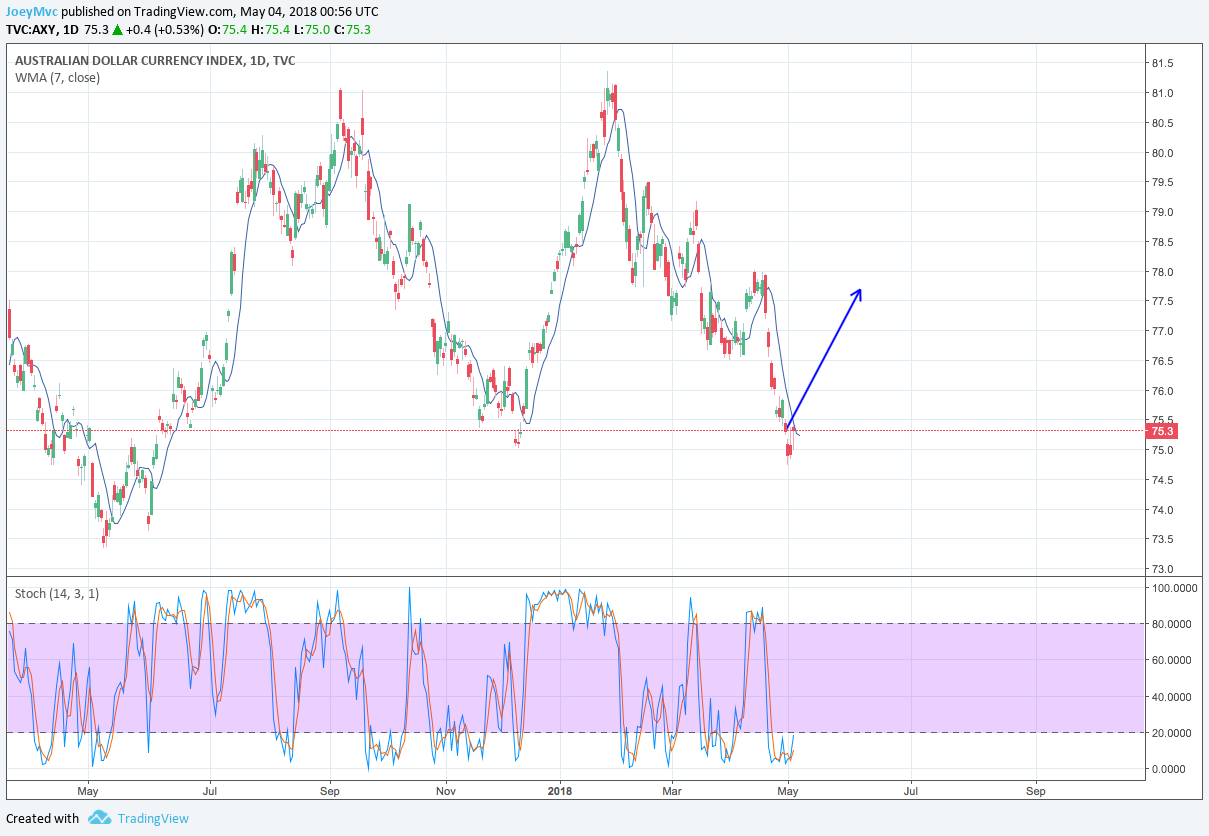Click the +0.4 (+0.53%) change value

pos(163,30)
